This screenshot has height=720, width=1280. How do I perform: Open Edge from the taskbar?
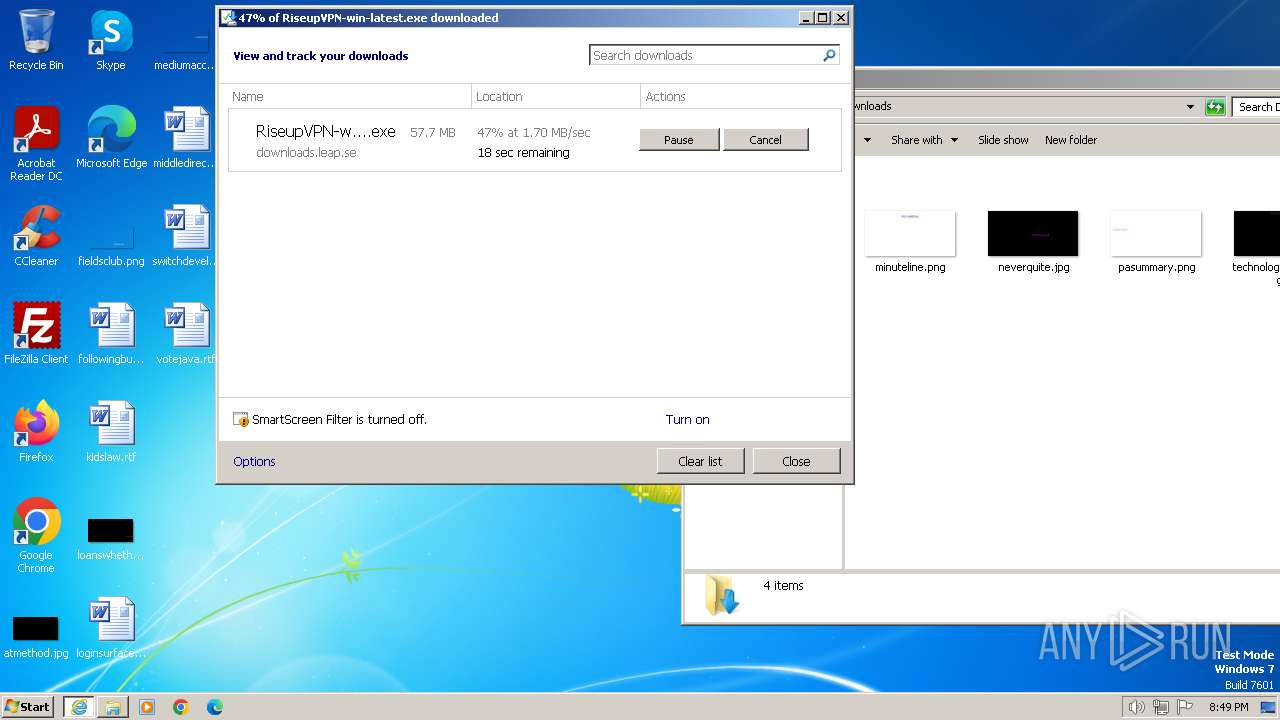click(x=215, y=707)
